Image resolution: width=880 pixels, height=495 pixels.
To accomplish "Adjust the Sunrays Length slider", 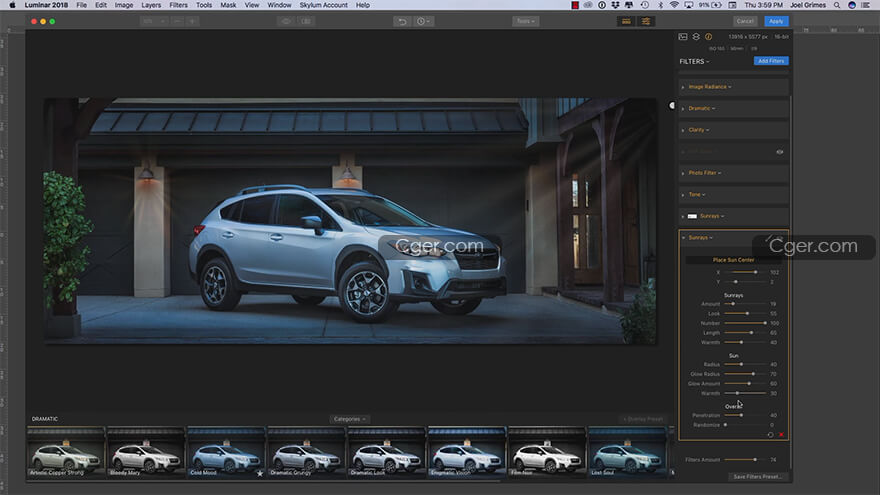I will (x=745, y=333).
